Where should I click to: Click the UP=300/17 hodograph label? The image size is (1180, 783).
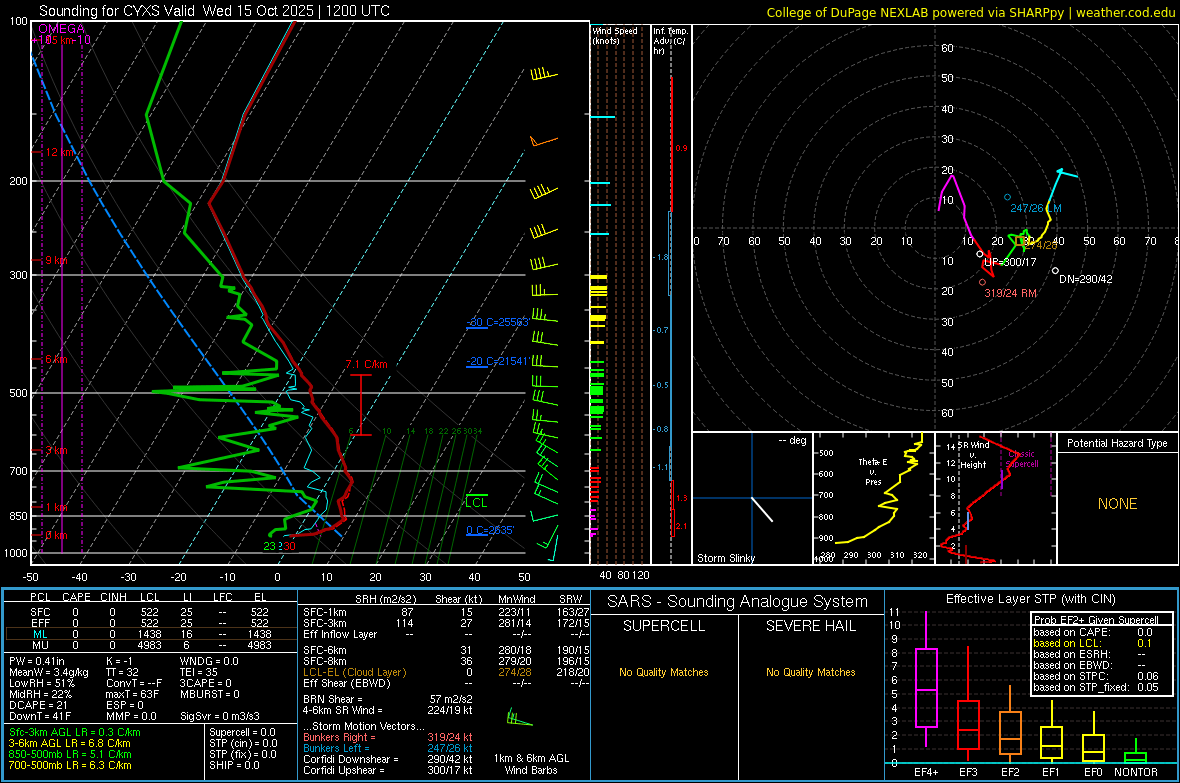(x=1010, y=263)
